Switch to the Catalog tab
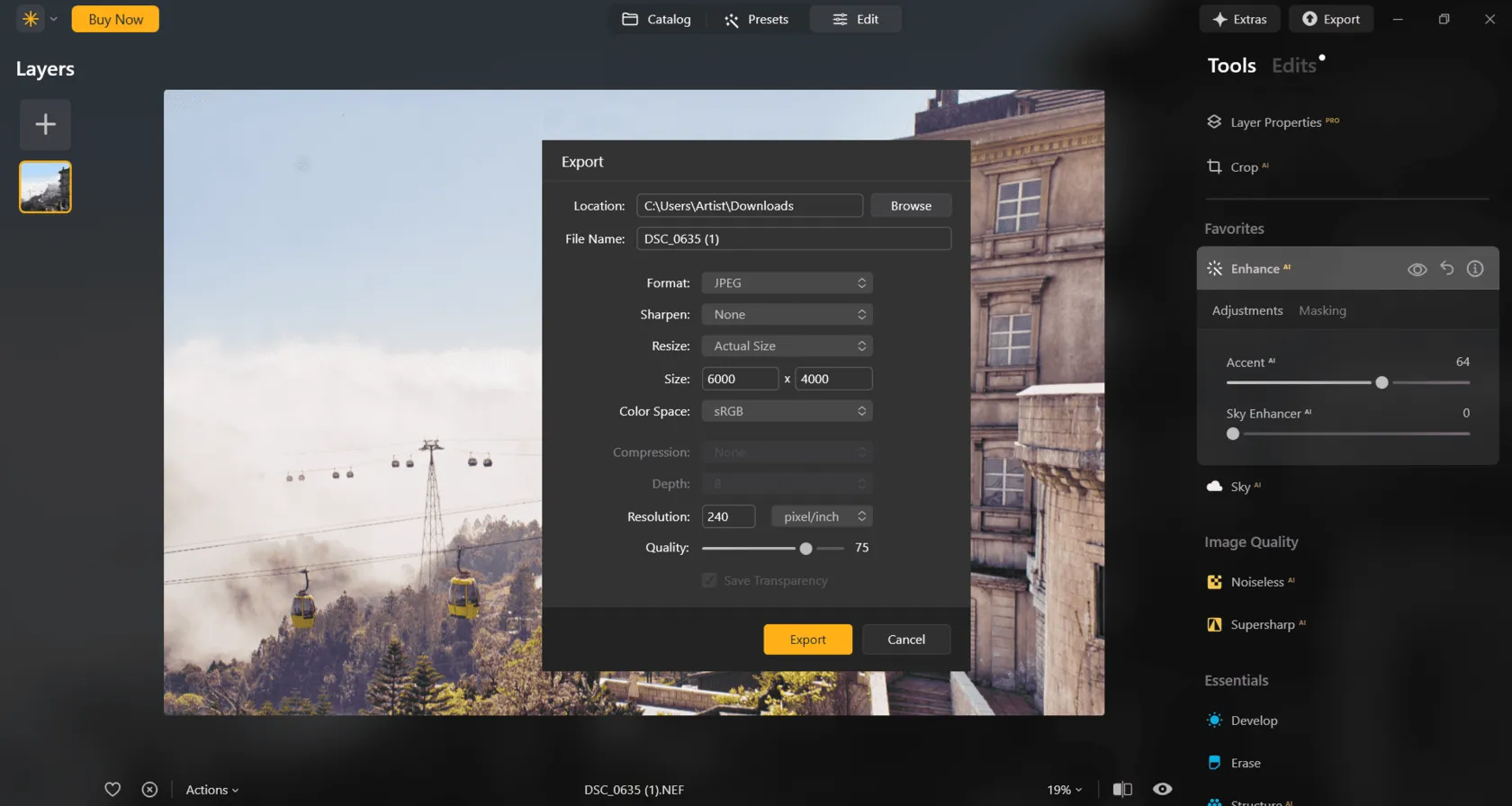 657,19
